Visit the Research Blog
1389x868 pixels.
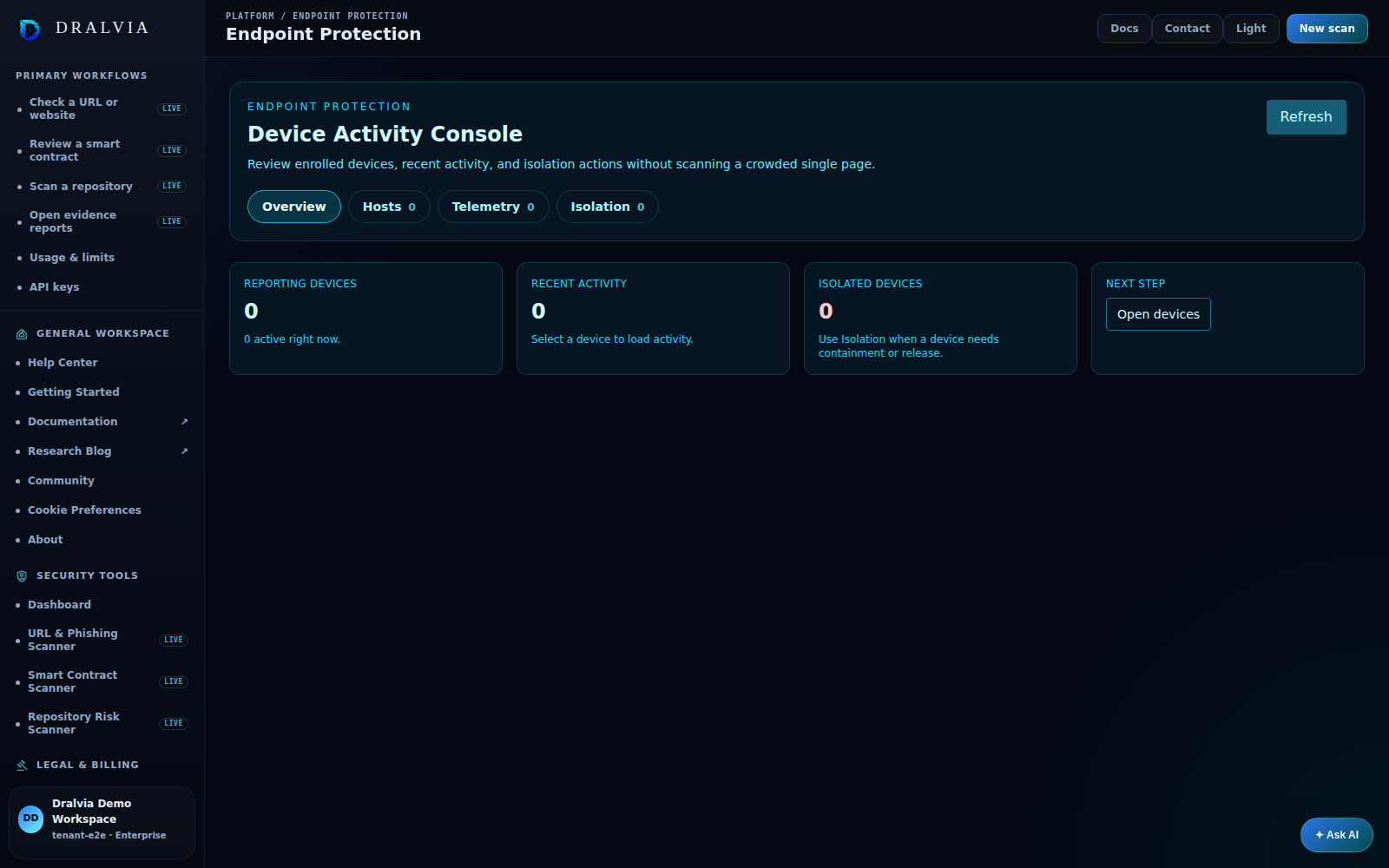102,451
